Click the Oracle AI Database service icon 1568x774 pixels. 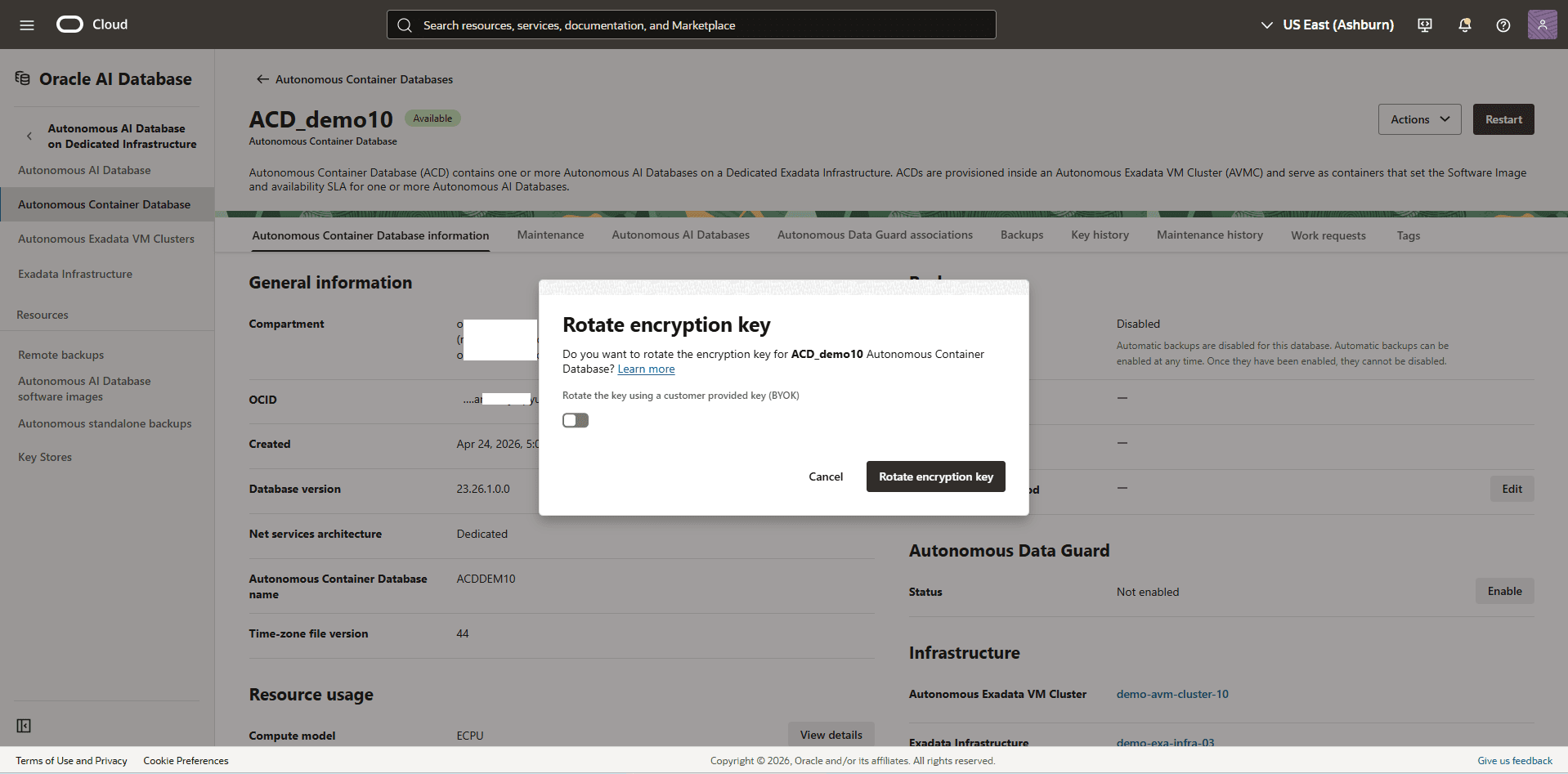[23, 78]
